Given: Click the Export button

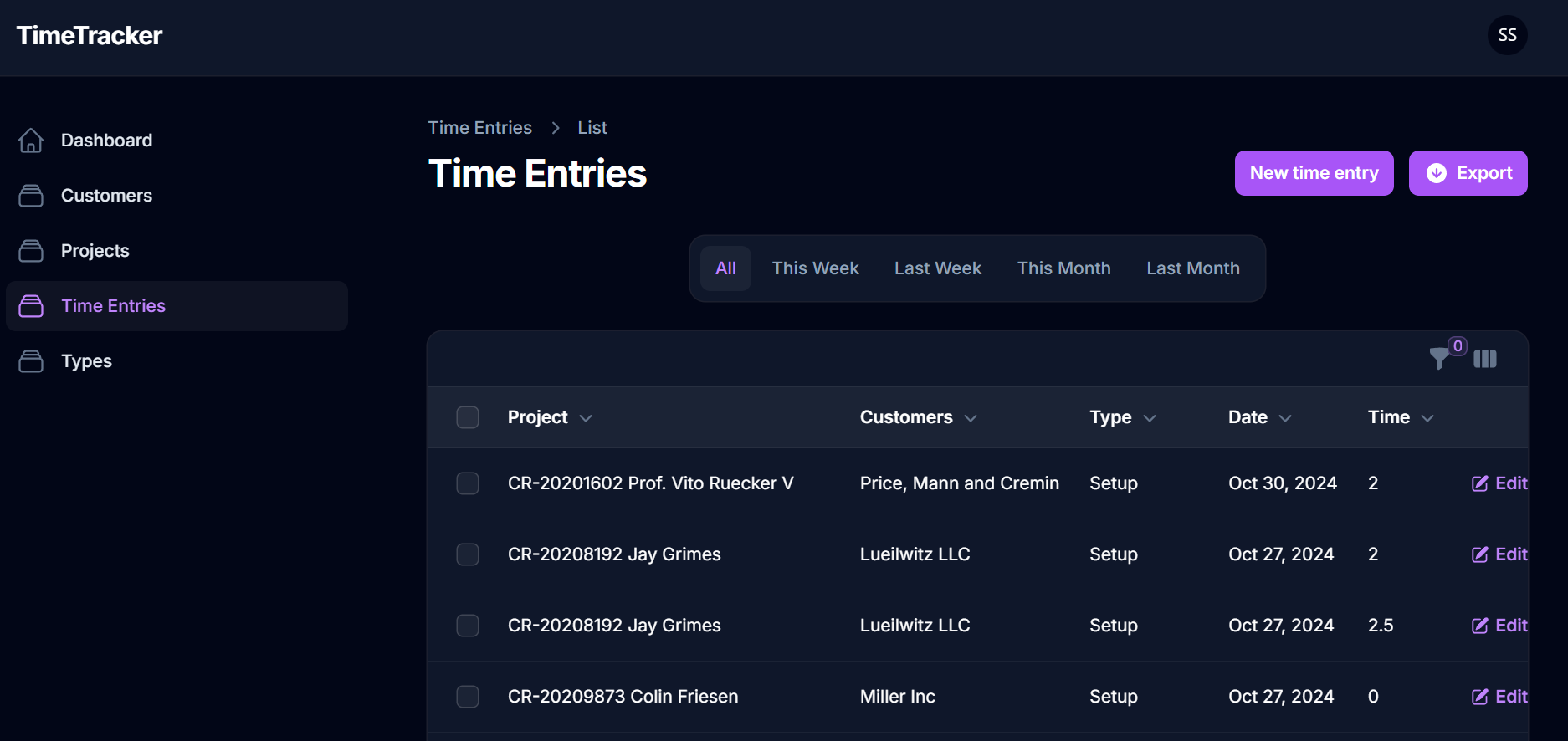Looking at the screenshot, I should [x=1468, y=173].
